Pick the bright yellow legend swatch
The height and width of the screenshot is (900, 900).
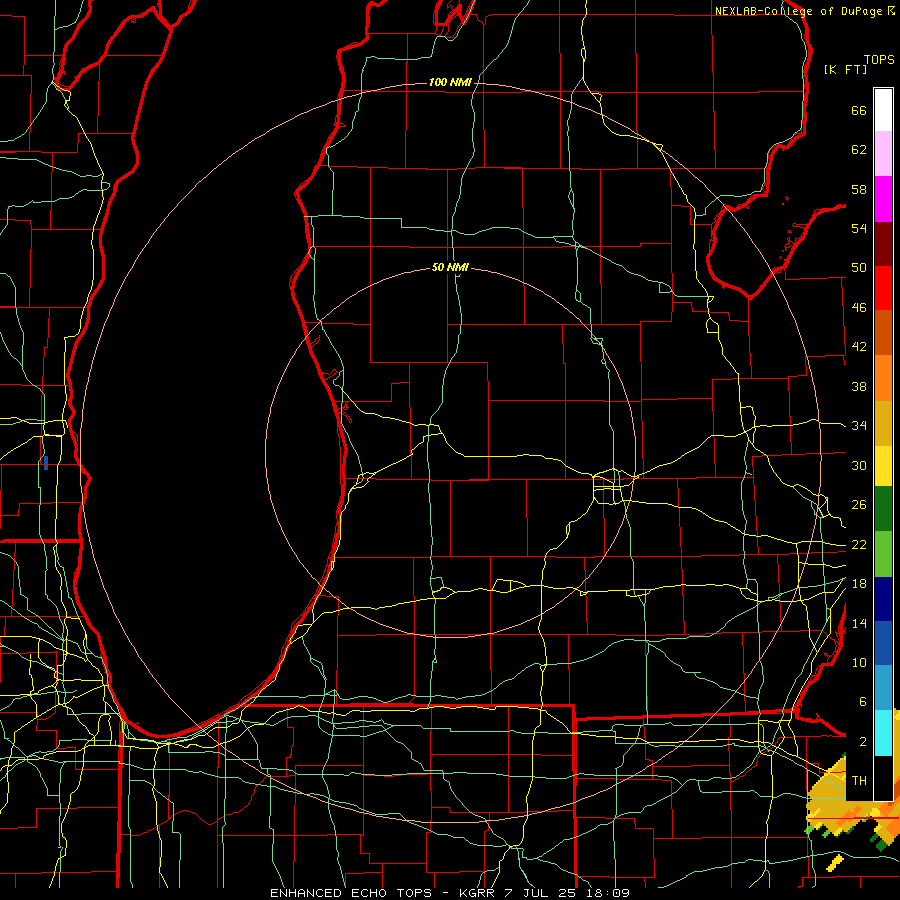tap(883, 465)
